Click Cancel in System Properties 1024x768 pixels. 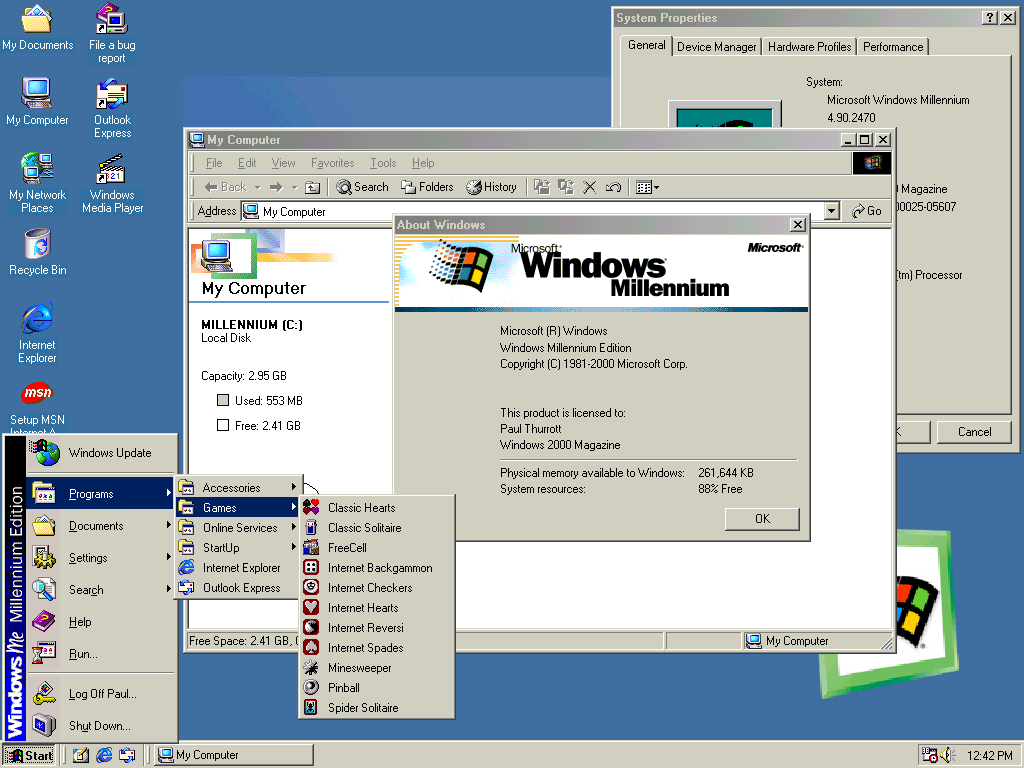tap(974, 432)
